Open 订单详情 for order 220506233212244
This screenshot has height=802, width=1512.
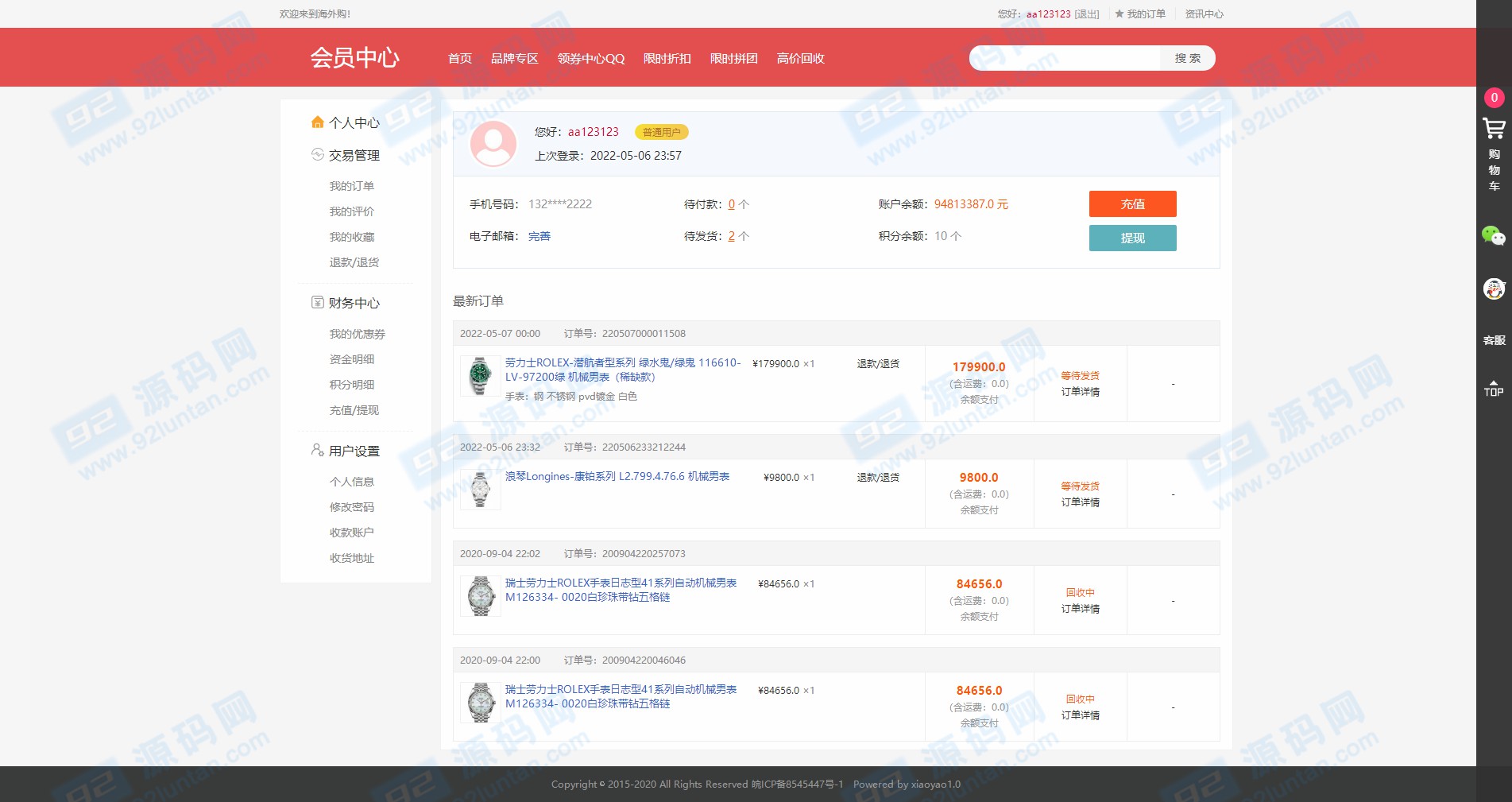coord(1081,502)
